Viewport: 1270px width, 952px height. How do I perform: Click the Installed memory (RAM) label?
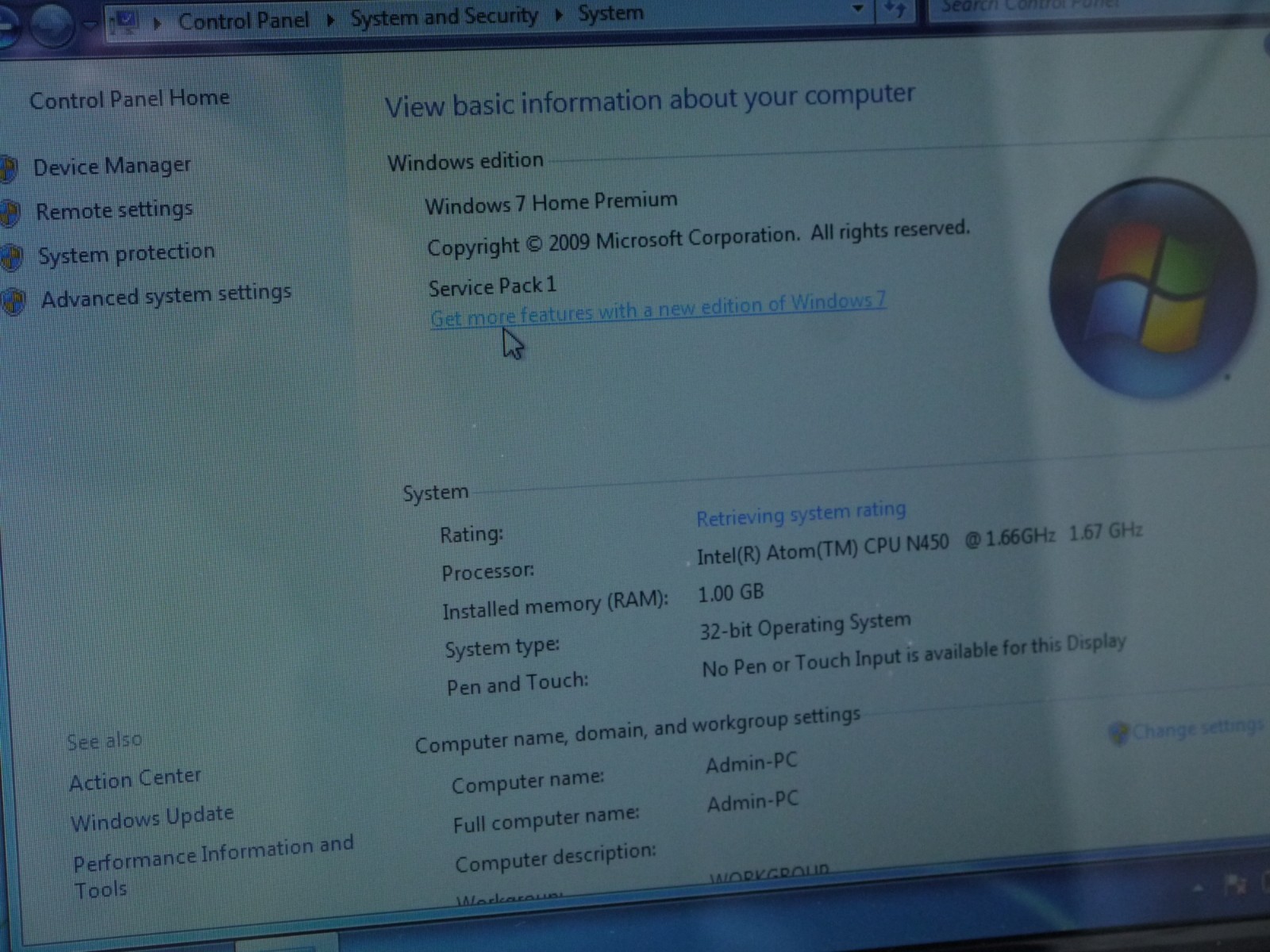[556, 607]
